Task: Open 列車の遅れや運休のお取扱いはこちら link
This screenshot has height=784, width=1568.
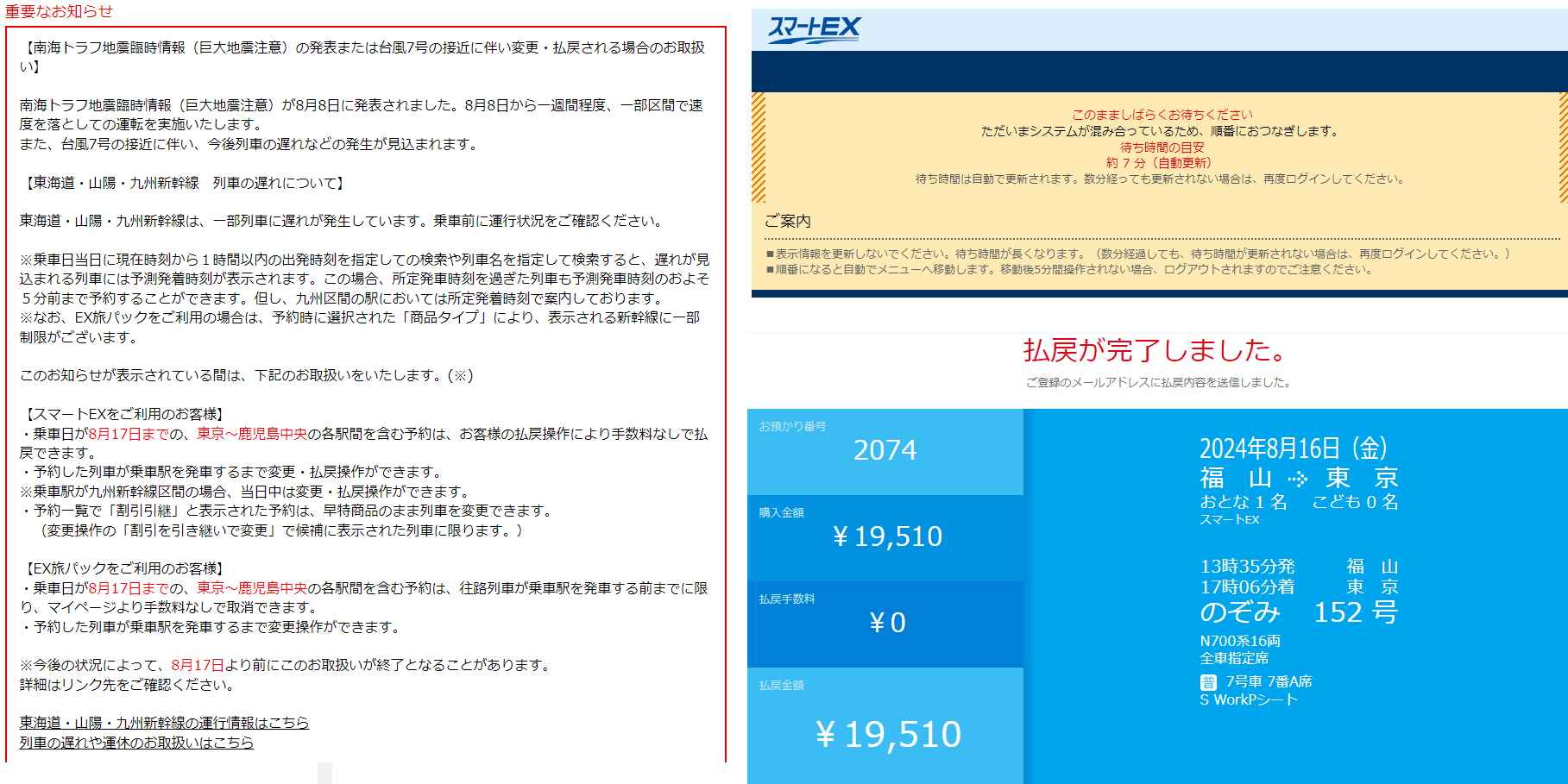Action: click(x=136, y=743)
